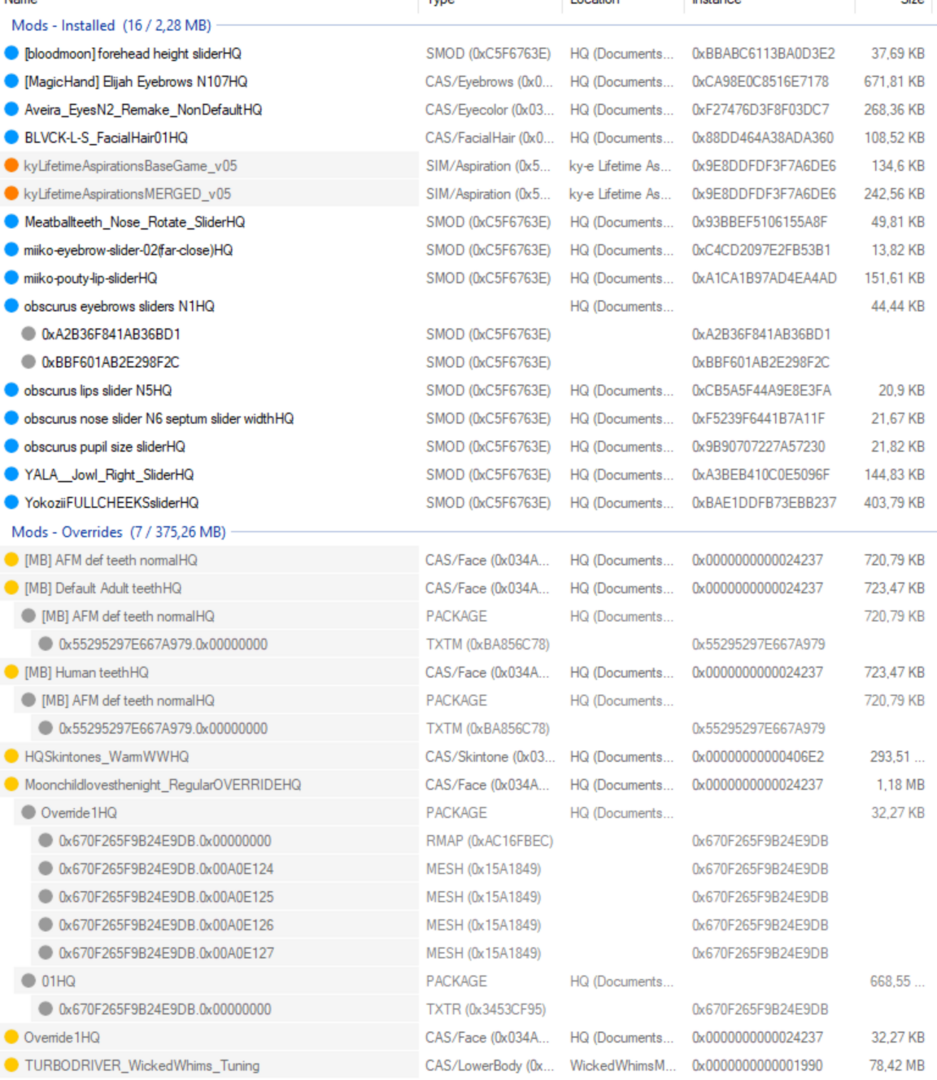Click the blue dot for Meatballteeth_Nose_Rotate_SliderHQ

pyautogui.click(x=11, y=222)
